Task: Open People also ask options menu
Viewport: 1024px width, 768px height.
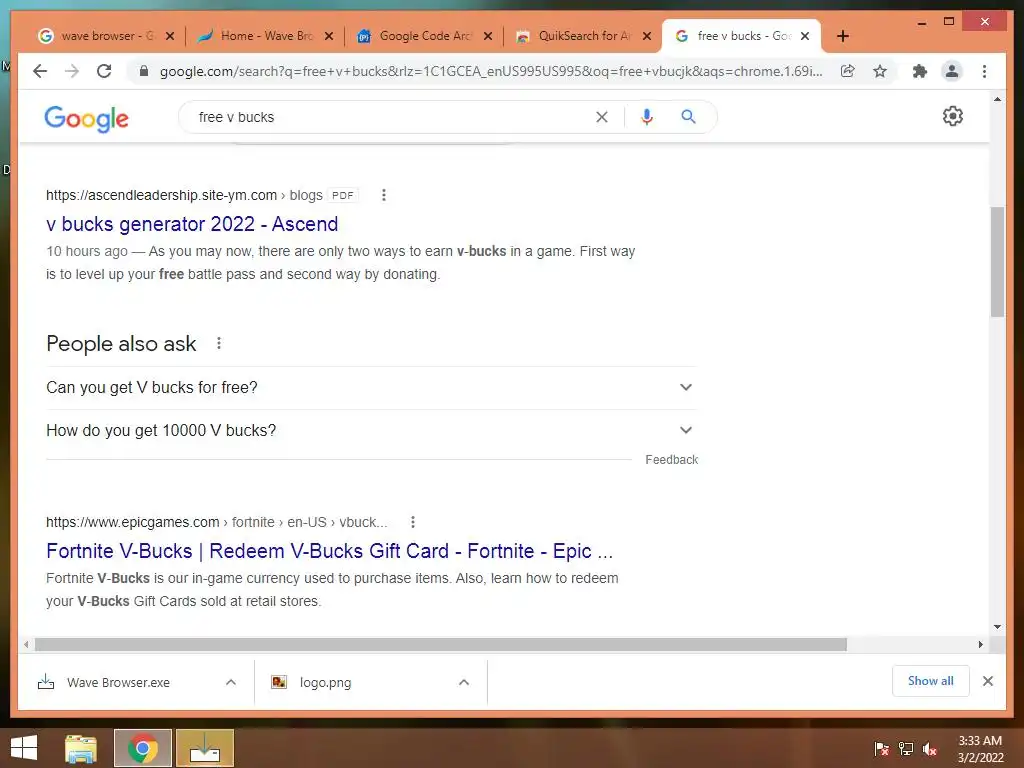Action: (219, 343)
